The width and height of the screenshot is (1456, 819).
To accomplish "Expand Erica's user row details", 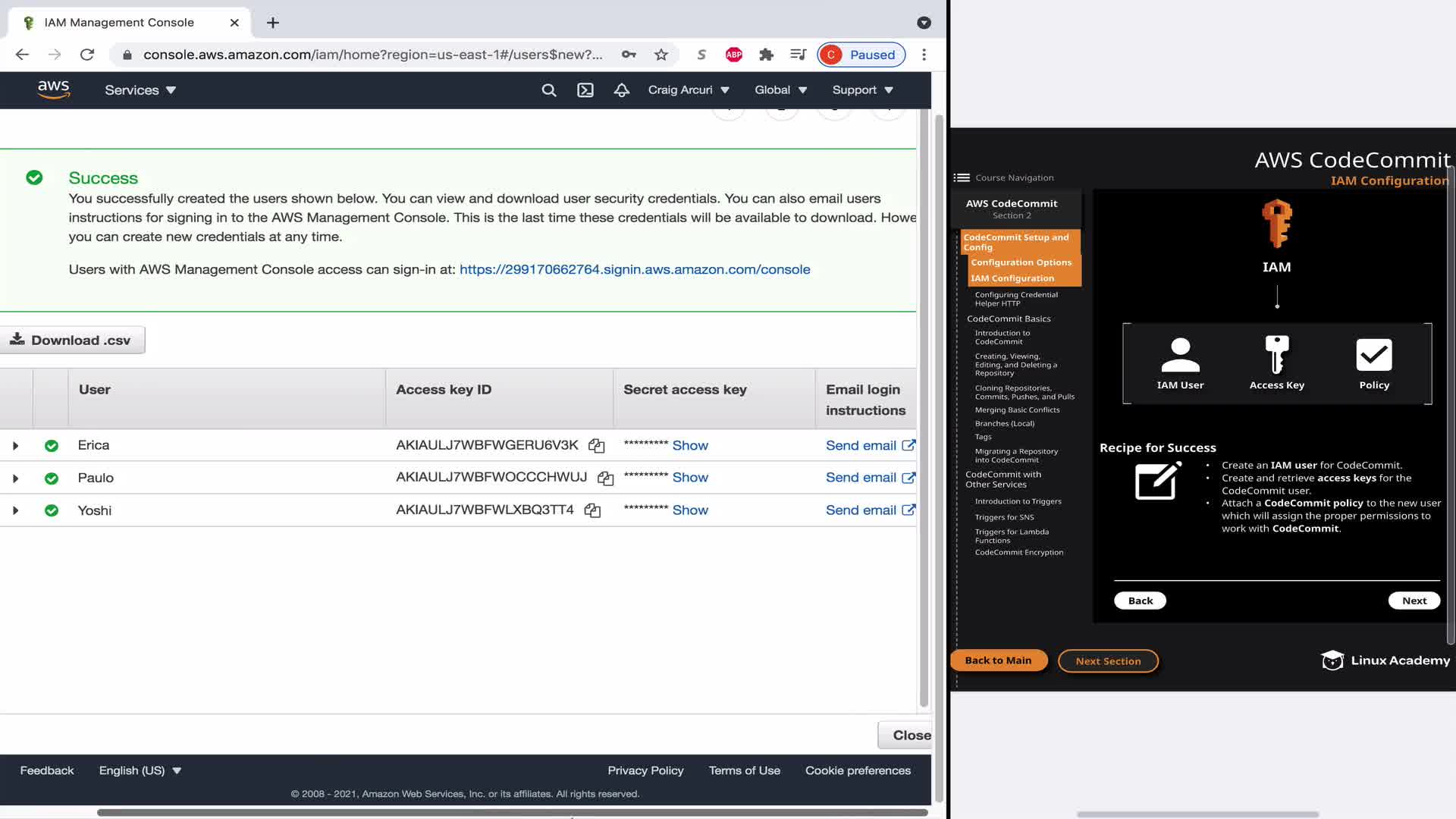I will [15, 446].
